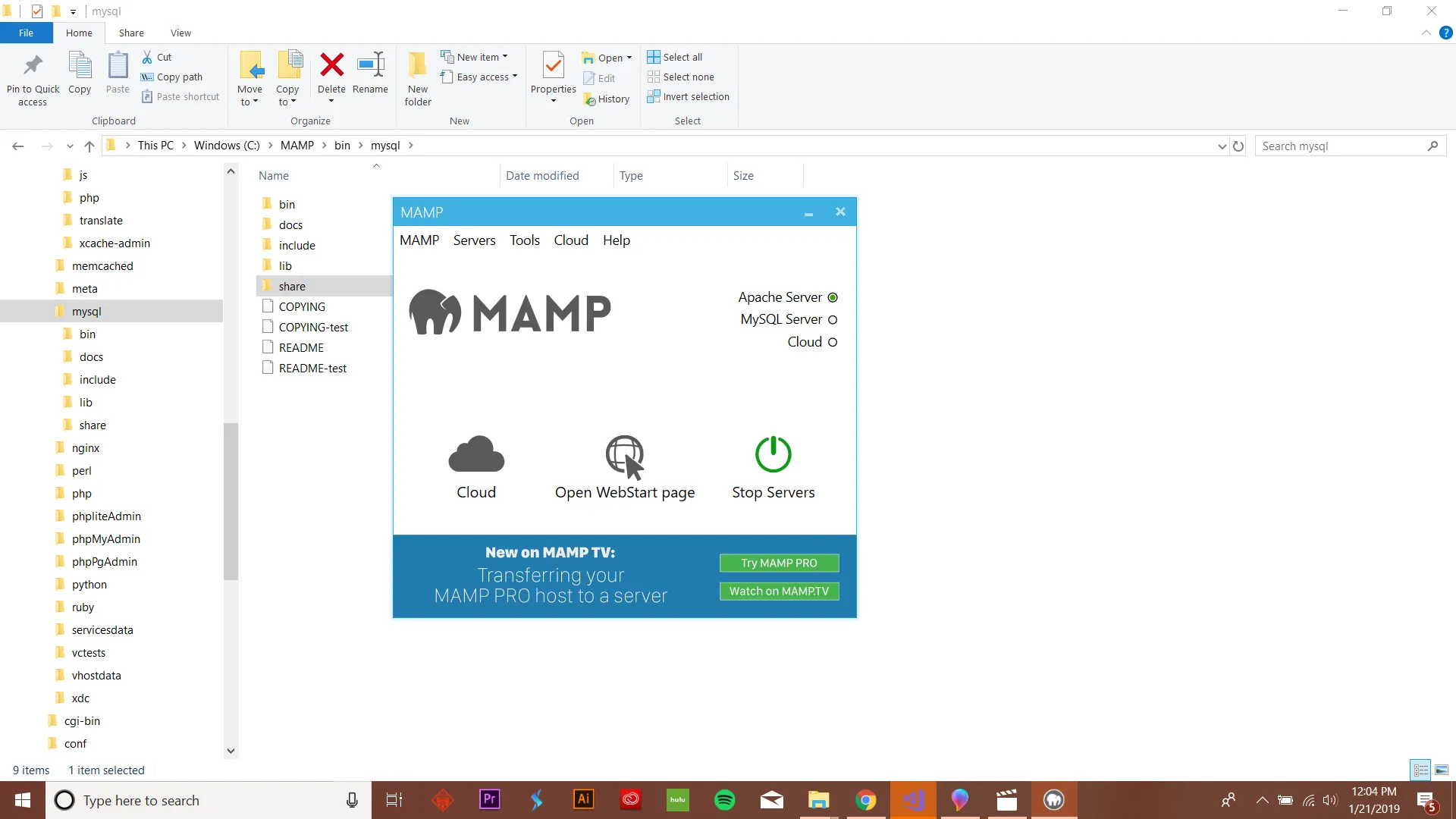The width and height of the screenshot is (1456, 819).
Task: Open Spotify from the taskbar
Action: coord(725,800)
